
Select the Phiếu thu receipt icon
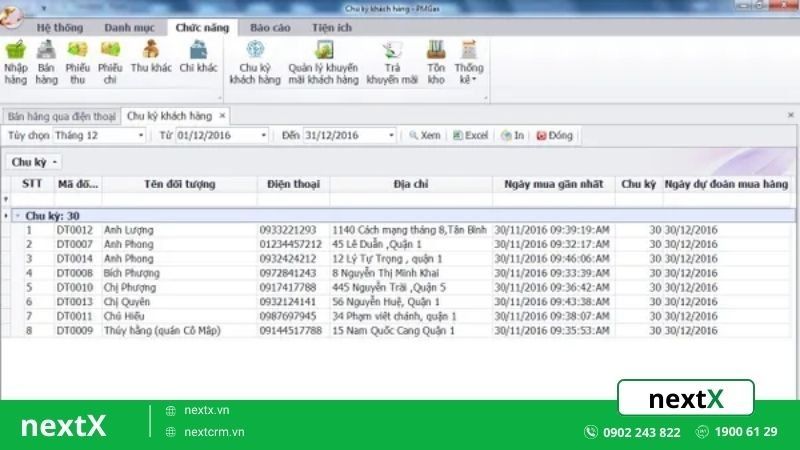(x=78, y=60)
